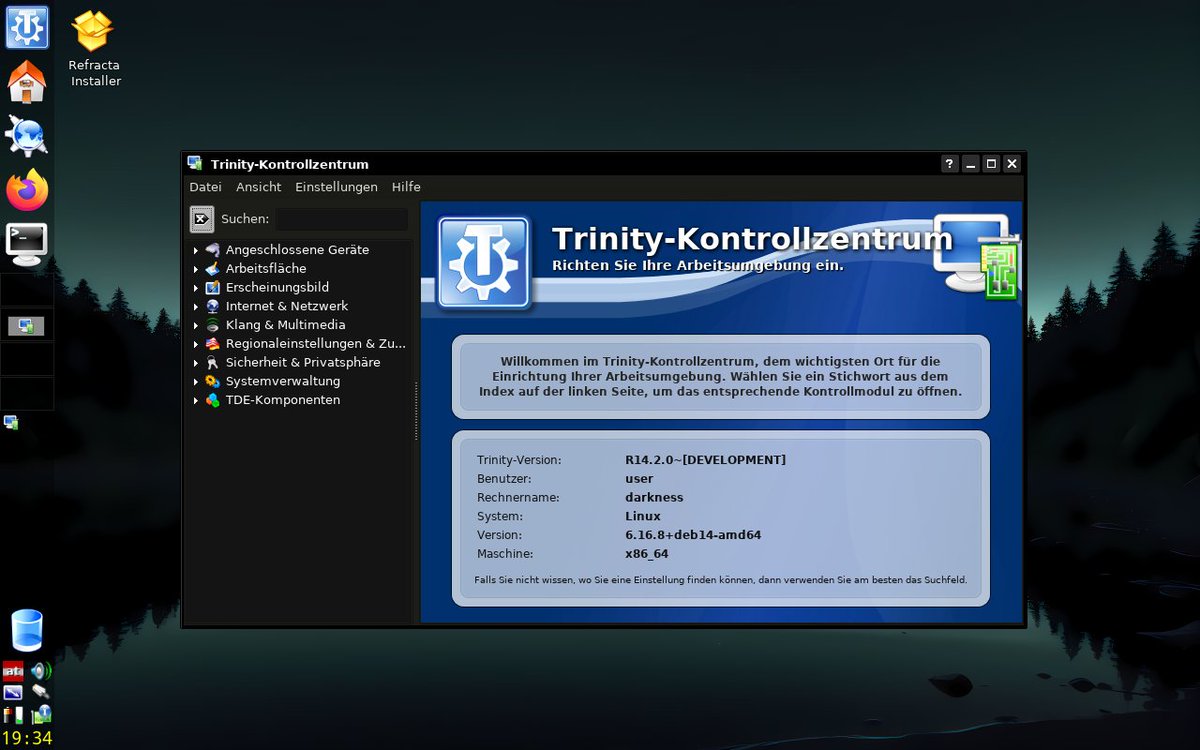Expand the Erscheinungsbild tree arrow
This screenshot has height=750, width=1200.
(x=196, y=287)
